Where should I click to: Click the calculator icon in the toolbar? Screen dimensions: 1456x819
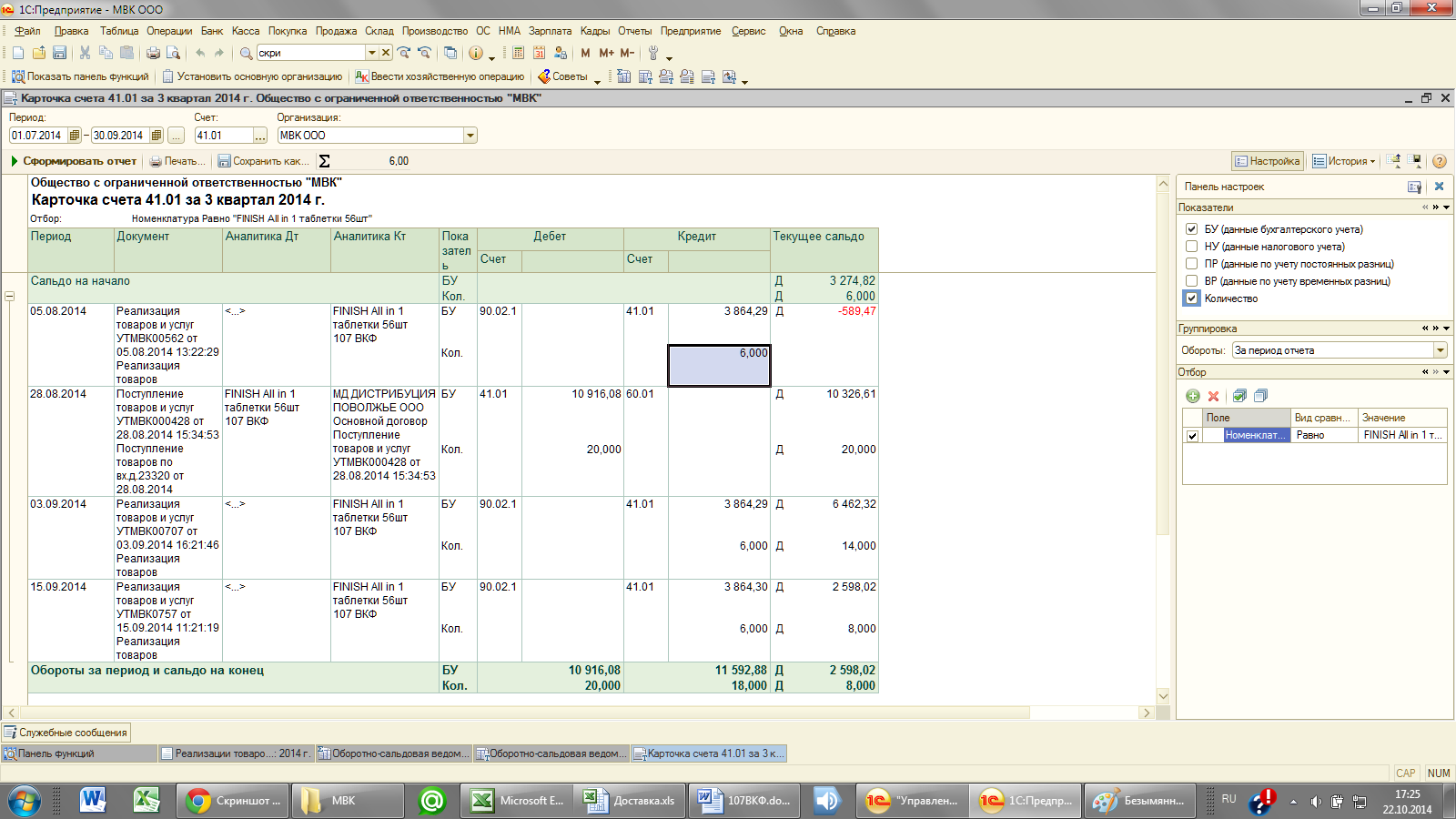[518, 53]
